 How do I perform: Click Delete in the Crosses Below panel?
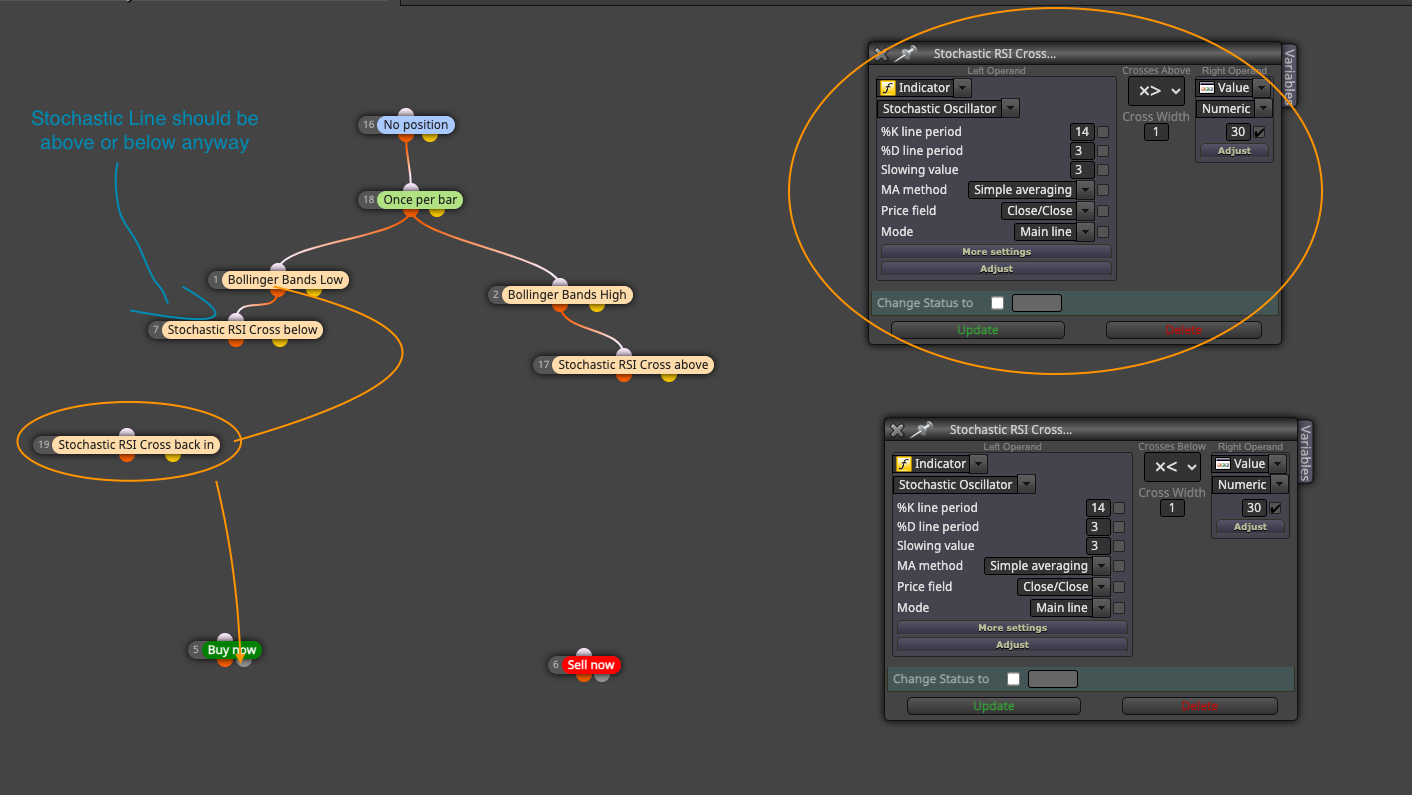[x=1200, y=706]
